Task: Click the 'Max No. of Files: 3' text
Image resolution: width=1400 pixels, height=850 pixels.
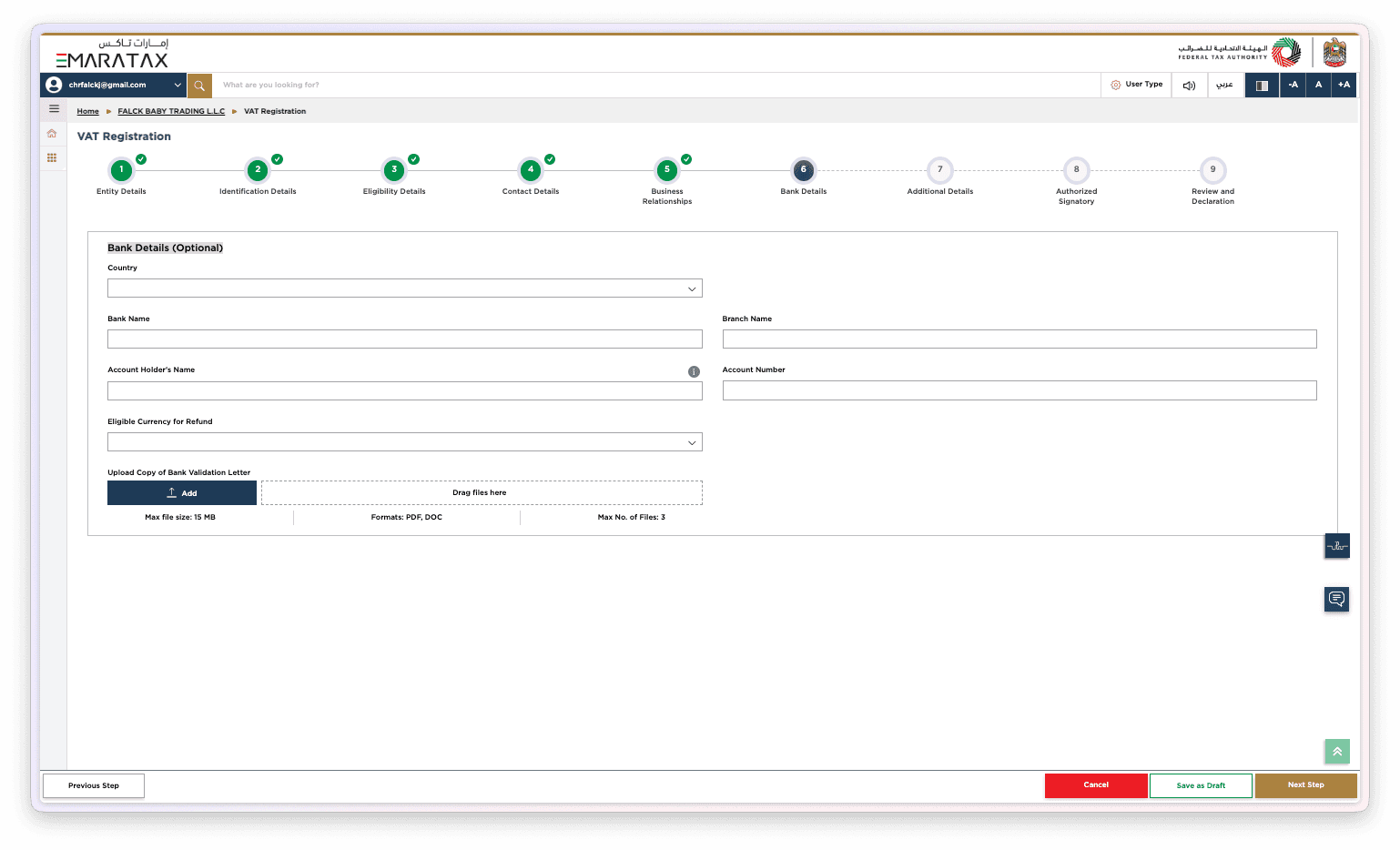Action: [632, 517]
